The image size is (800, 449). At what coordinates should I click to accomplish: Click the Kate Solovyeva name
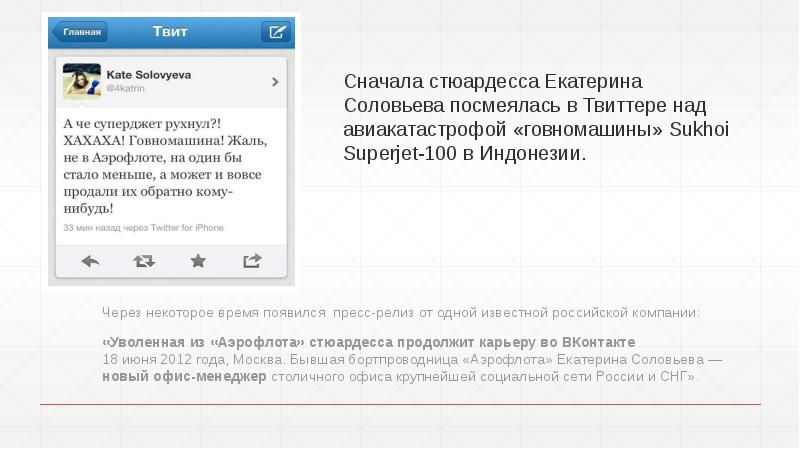(x=148, y=74)
